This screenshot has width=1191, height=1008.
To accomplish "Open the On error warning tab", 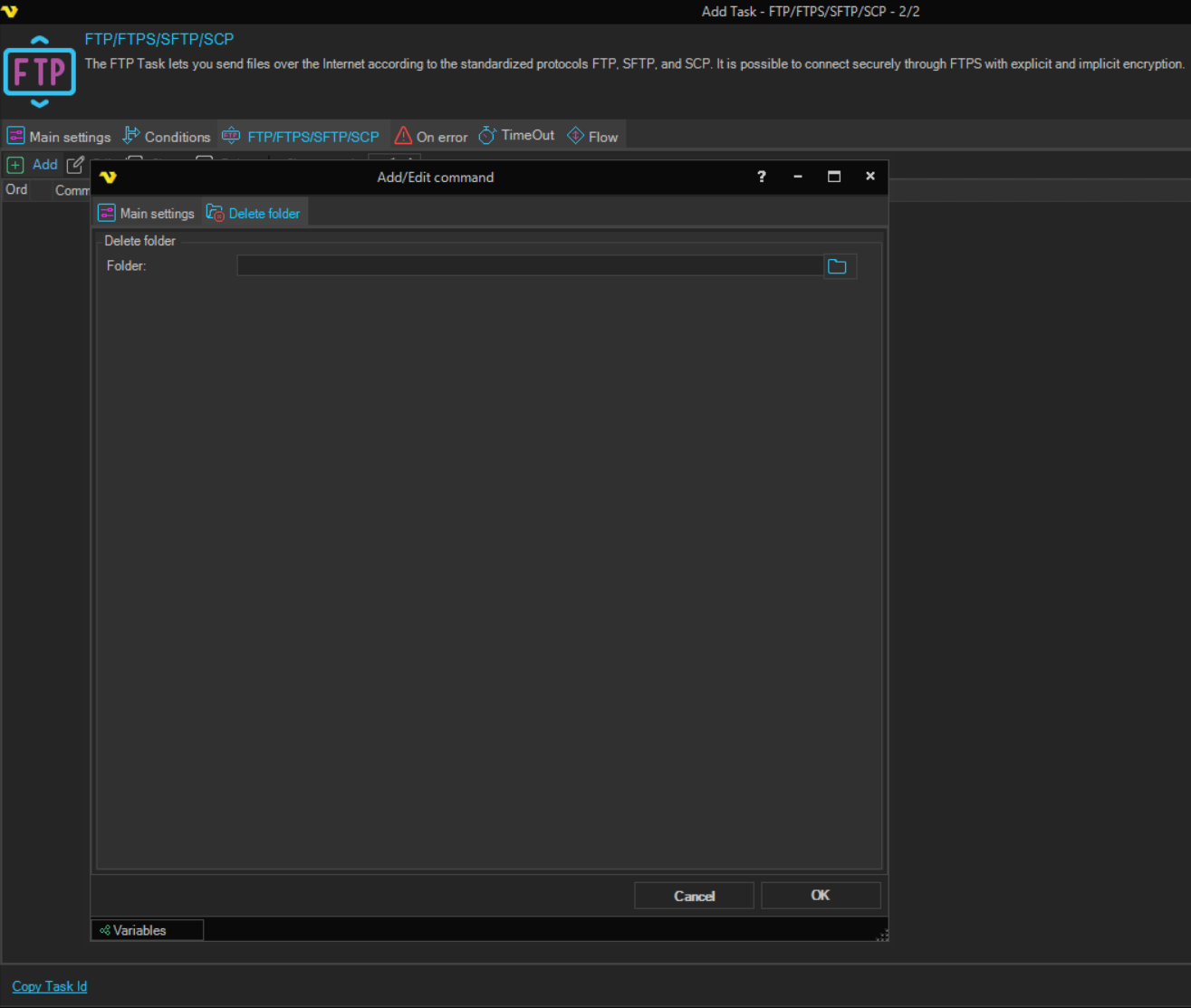I will [x=431, y=137].
